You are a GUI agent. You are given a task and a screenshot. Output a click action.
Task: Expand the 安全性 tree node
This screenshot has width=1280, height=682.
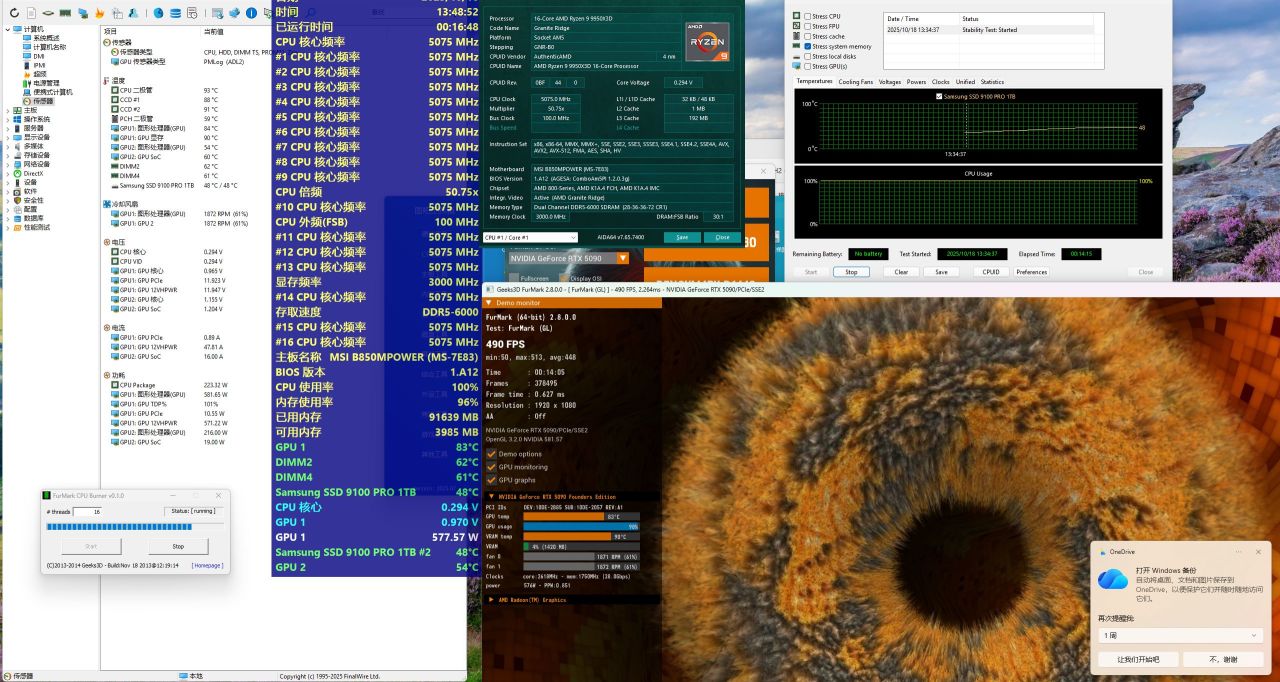pos(6,200)
